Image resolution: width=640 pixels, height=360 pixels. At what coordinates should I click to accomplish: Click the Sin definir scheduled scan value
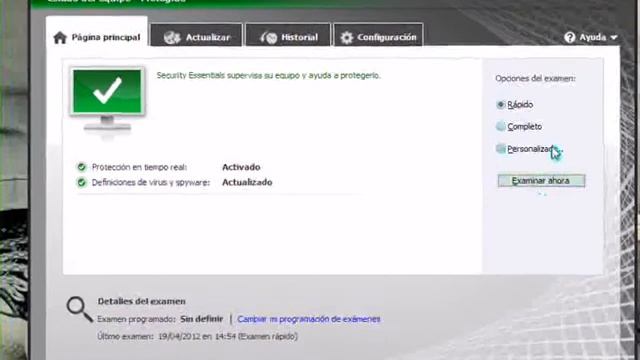[202, 319]
